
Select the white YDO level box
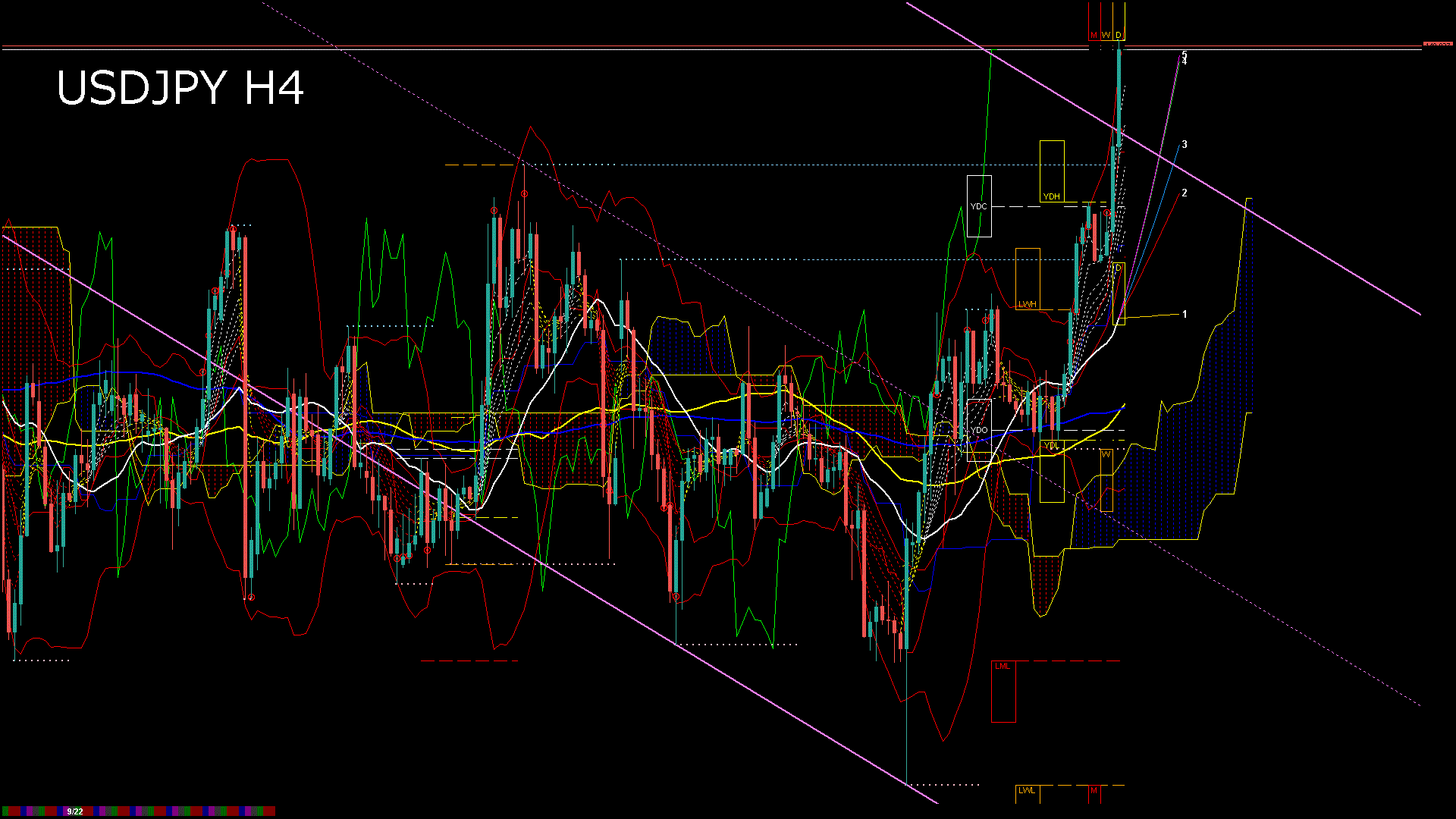point(979,430)
